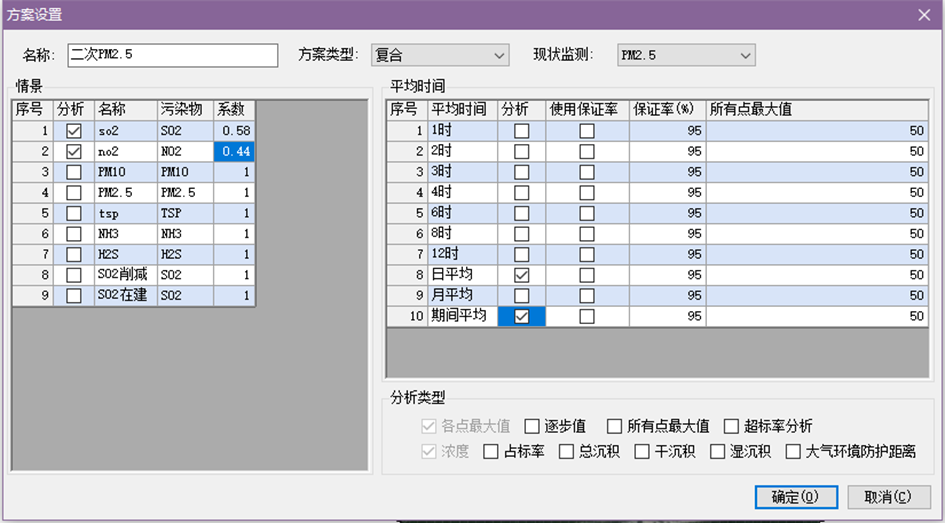Toggle the 期间平均 analysis checkbox
The image size is (945, 523).
pos(521,316)
